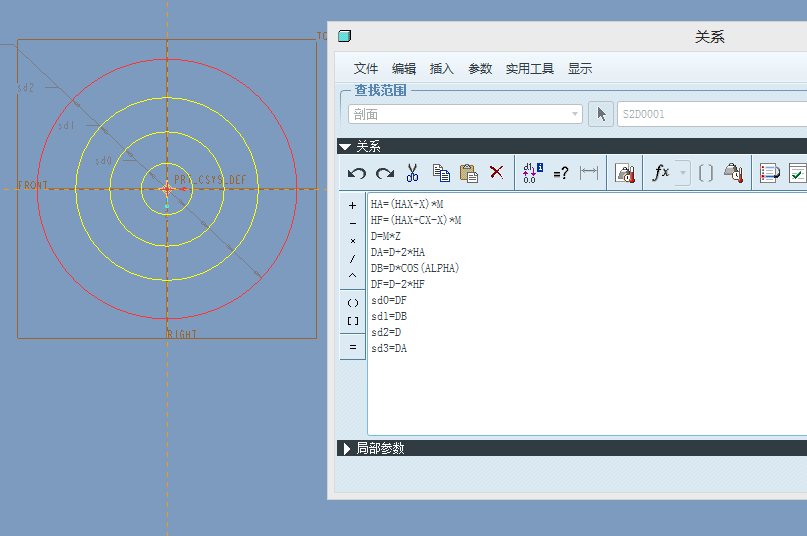
Task: Click the verify relations checkmark icon
Action: click(798, 173)
